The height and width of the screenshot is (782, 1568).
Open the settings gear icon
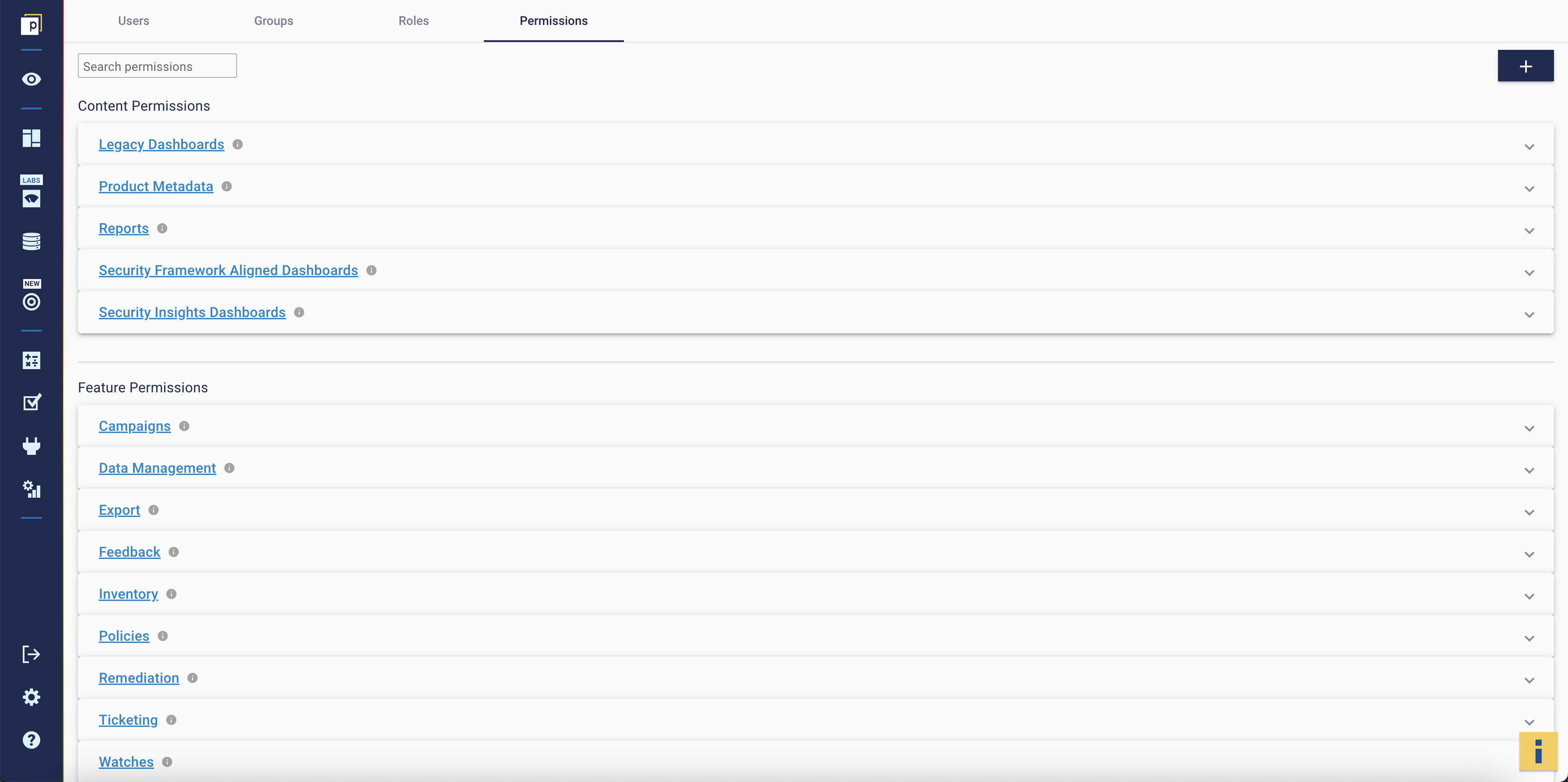pyautogui.click(x=31, y=697)
